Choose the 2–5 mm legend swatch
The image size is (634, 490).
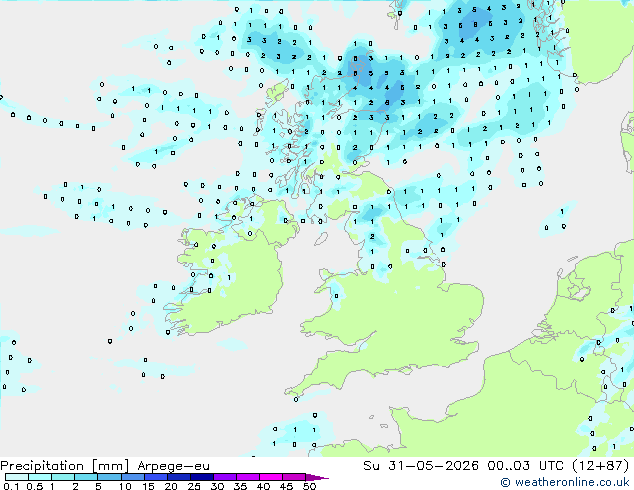tap(86, 477)
